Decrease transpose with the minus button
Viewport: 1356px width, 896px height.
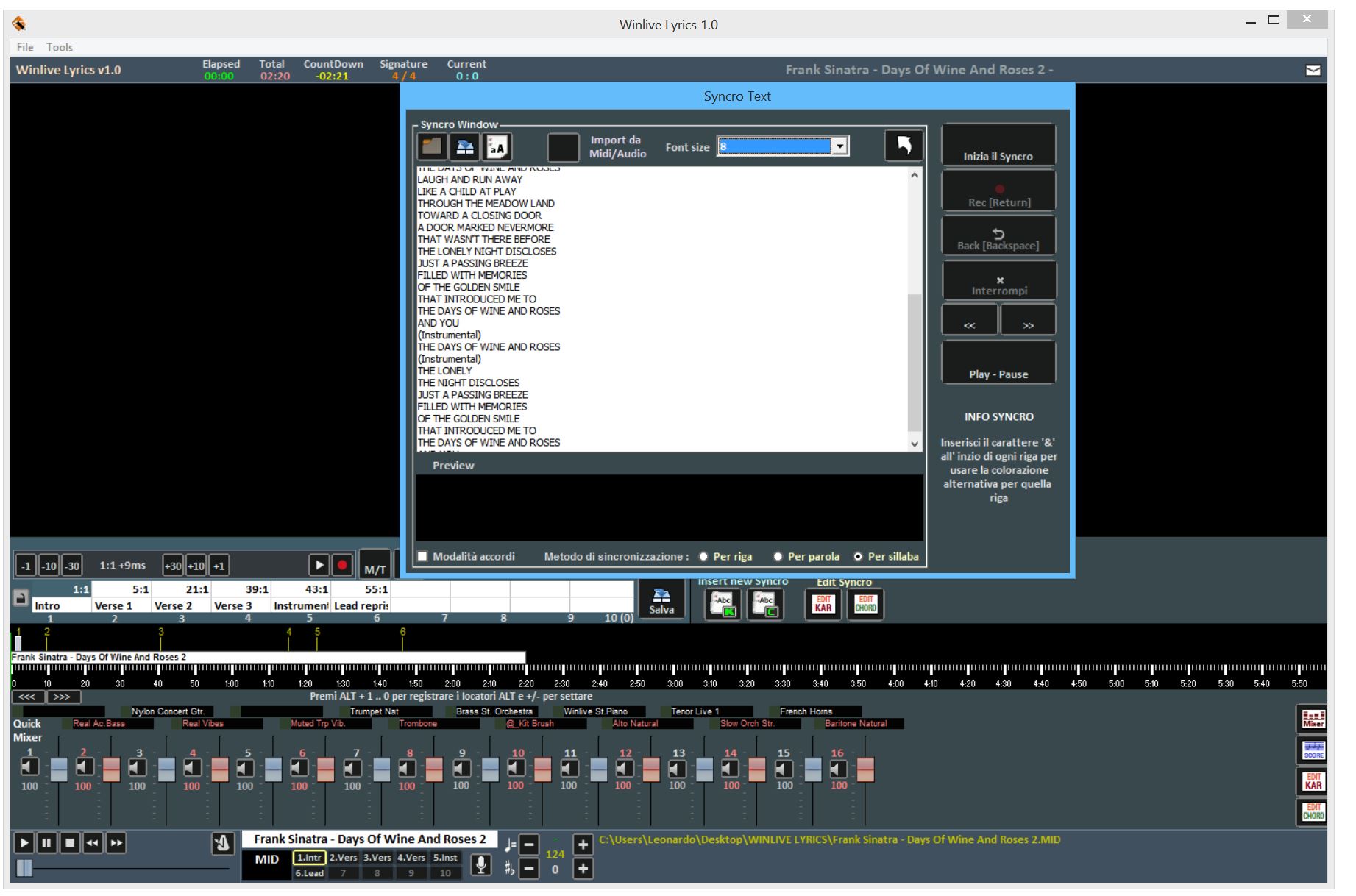(x=530, y=869)
